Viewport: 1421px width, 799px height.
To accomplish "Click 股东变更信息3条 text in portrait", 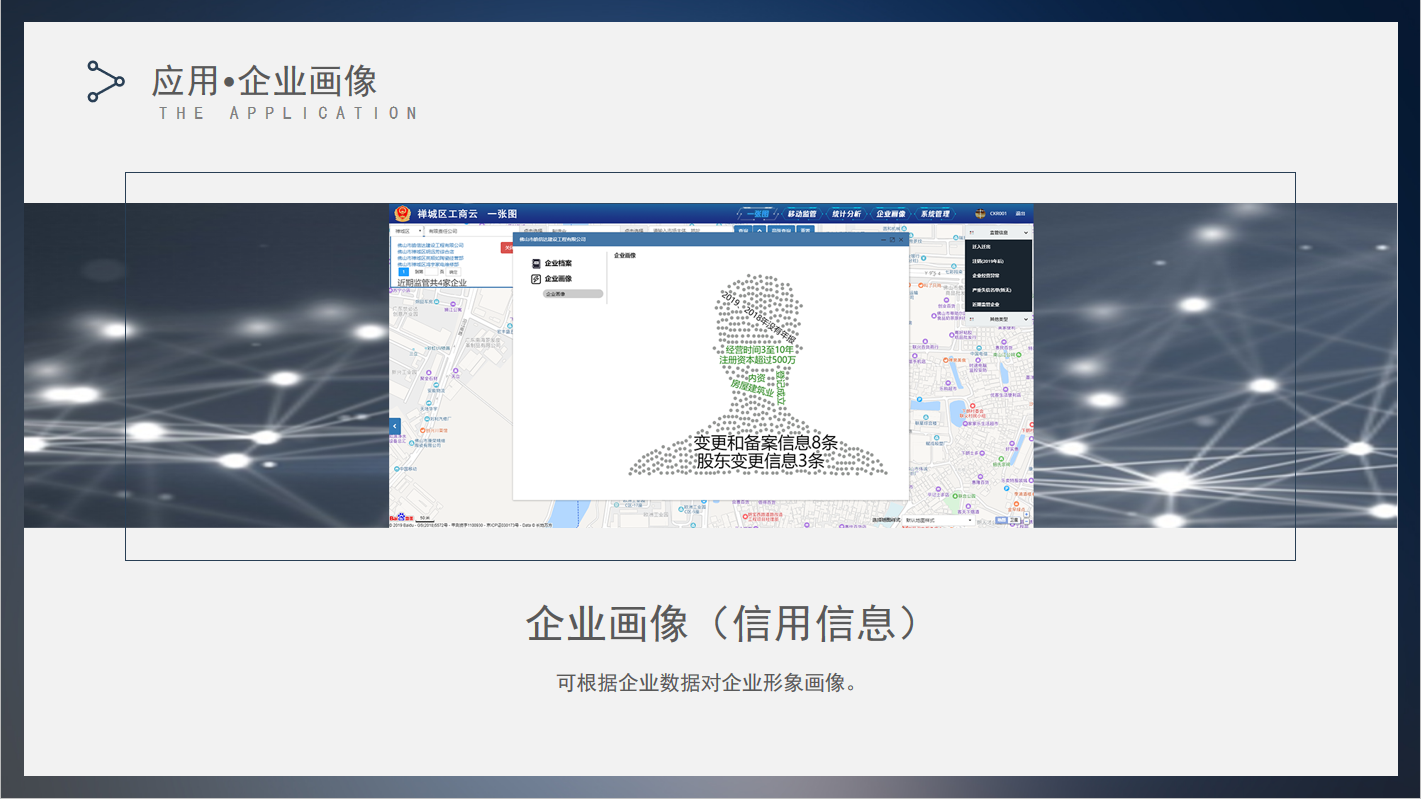I will (x=760, y=460).
